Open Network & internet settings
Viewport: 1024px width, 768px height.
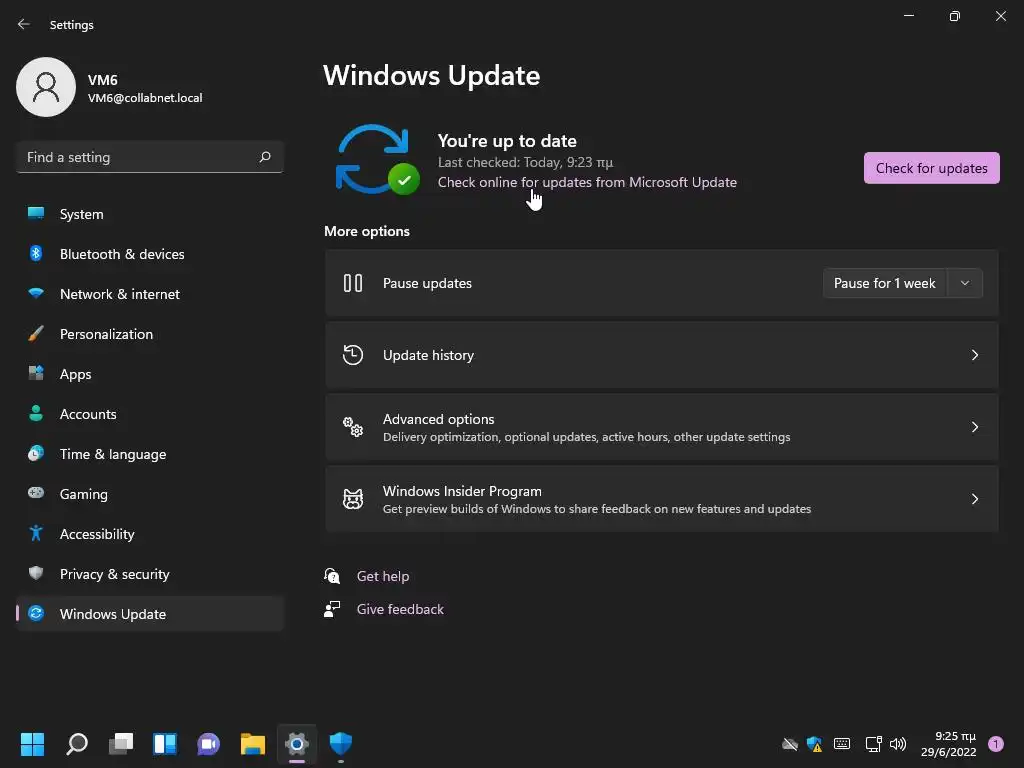coord(150,294)
